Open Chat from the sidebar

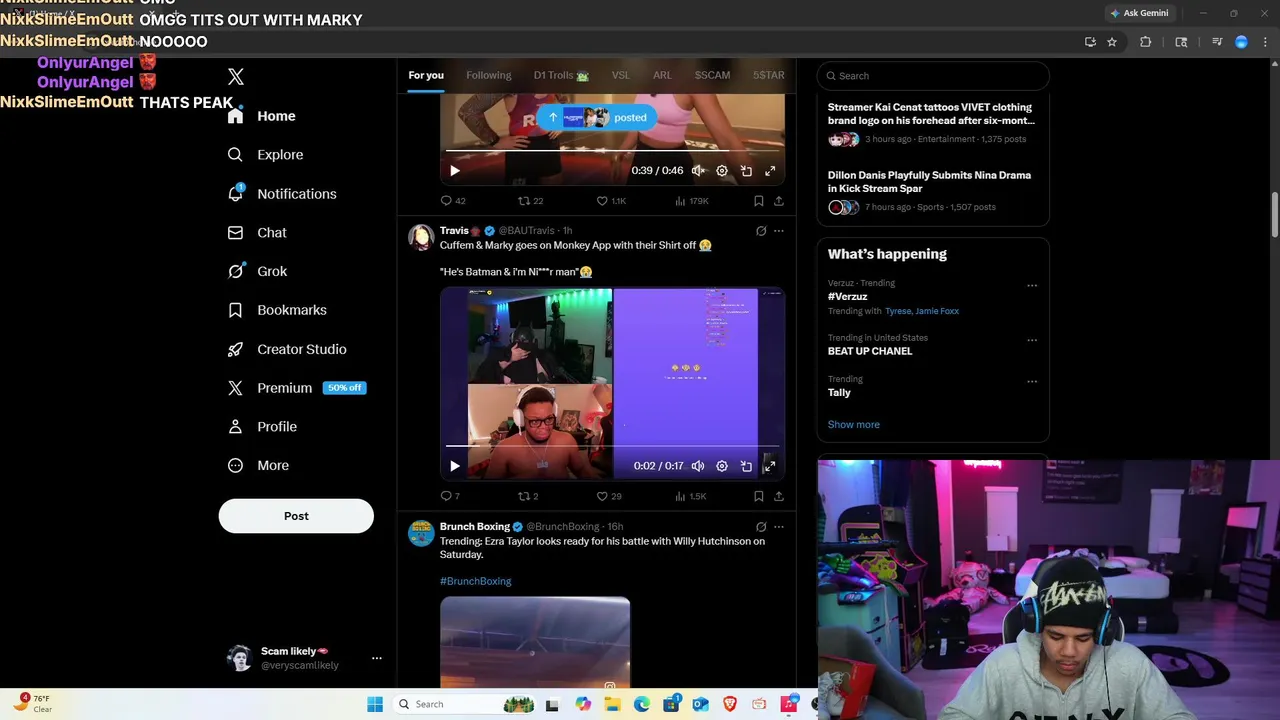click(257, 233)
